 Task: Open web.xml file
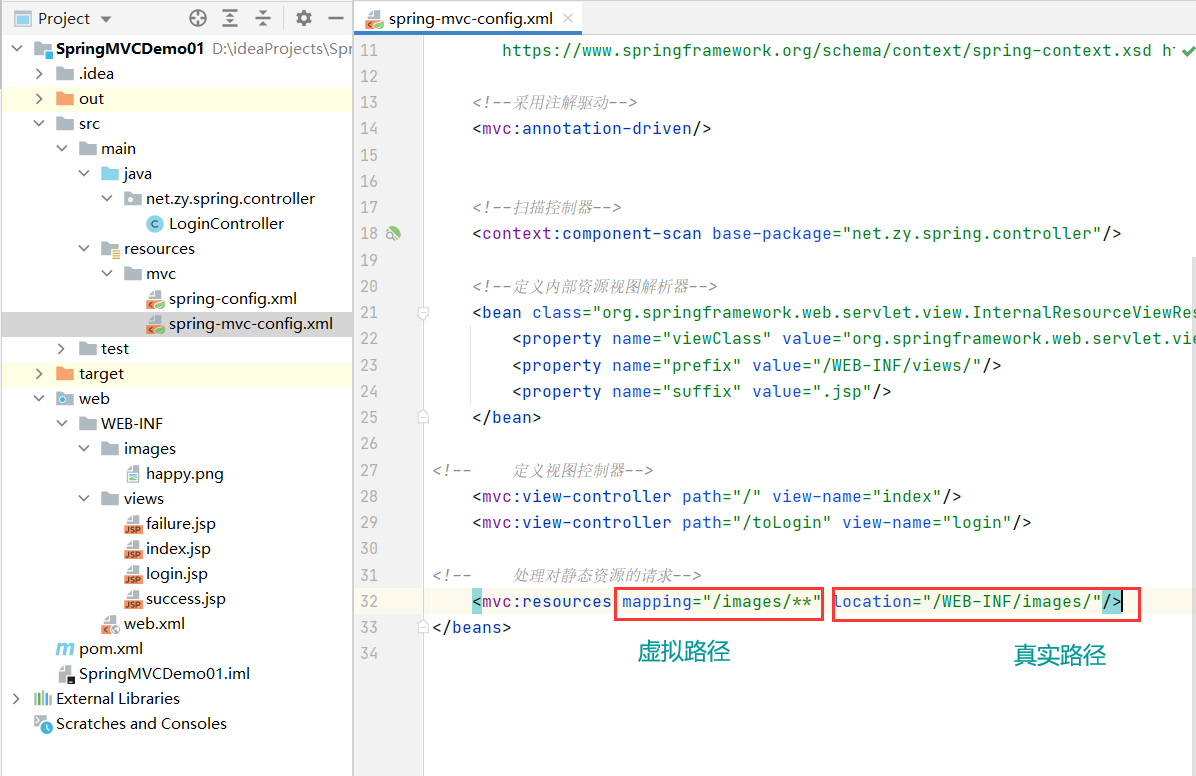(154, 623)
